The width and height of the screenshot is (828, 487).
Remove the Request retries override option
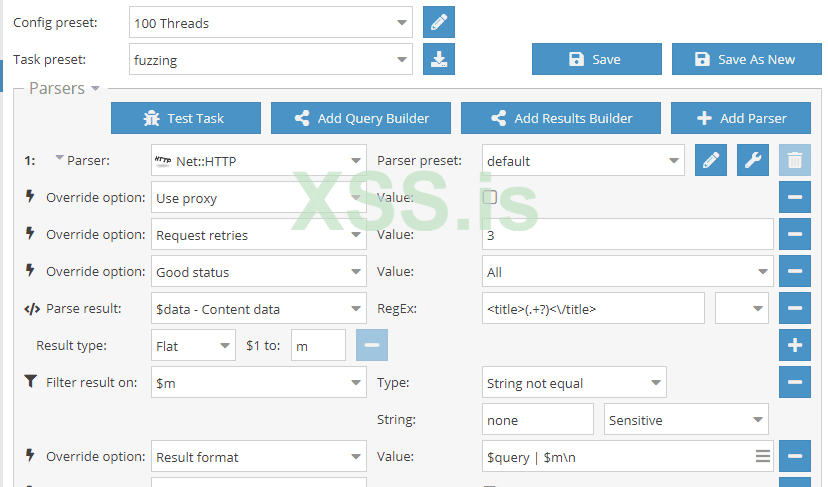[x=795, y=234]
